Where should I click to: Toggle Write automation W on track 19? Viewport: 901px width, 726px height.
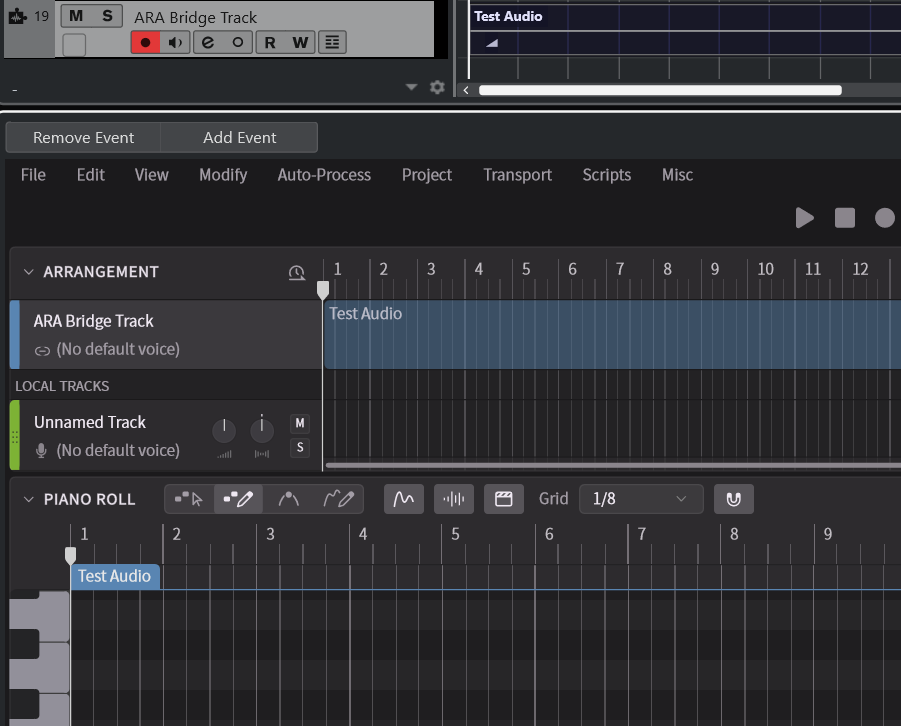tap(300, 43)
